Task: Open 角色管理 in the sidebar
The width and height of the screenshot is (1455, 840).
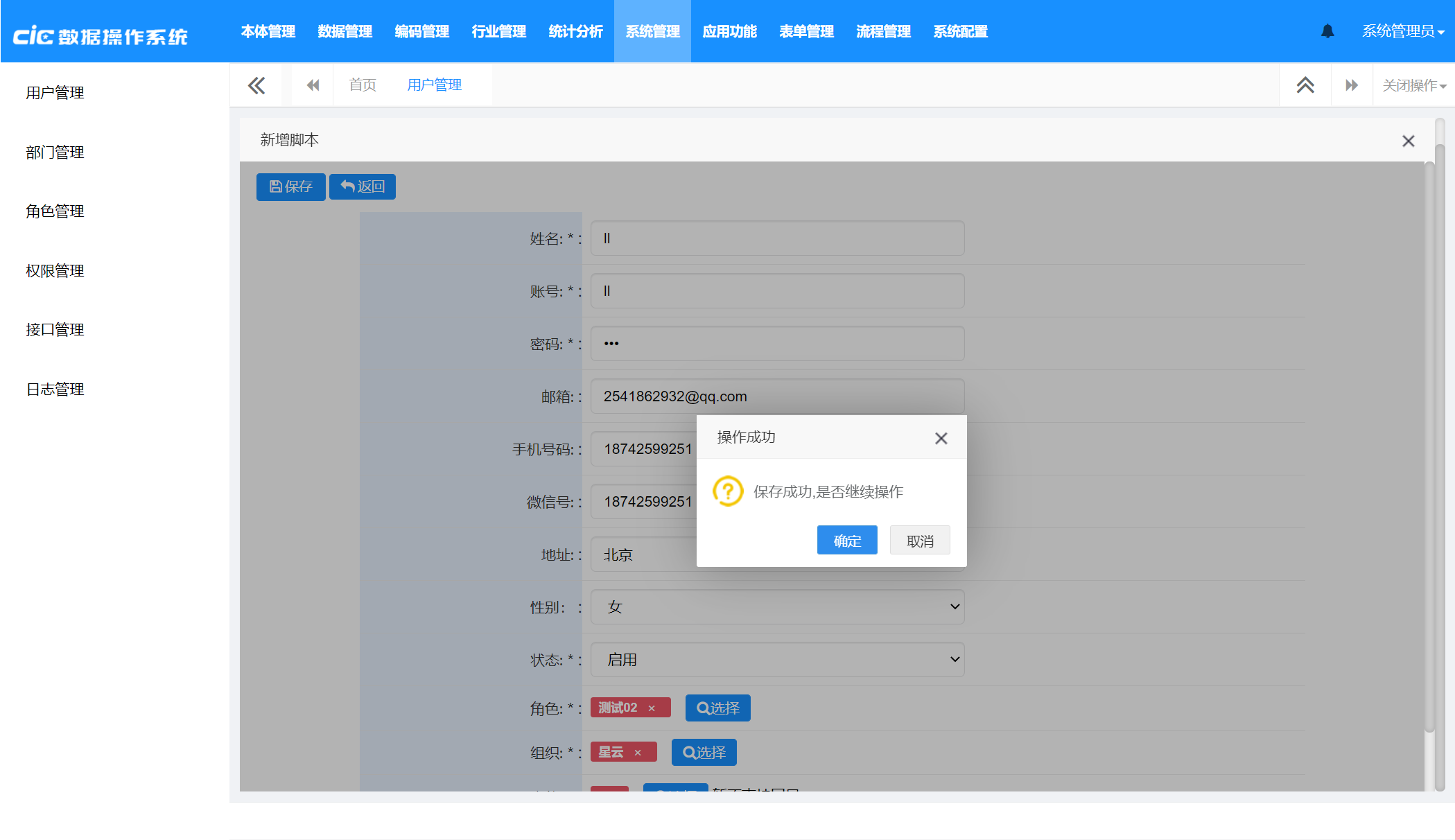Action: (55, 211)
